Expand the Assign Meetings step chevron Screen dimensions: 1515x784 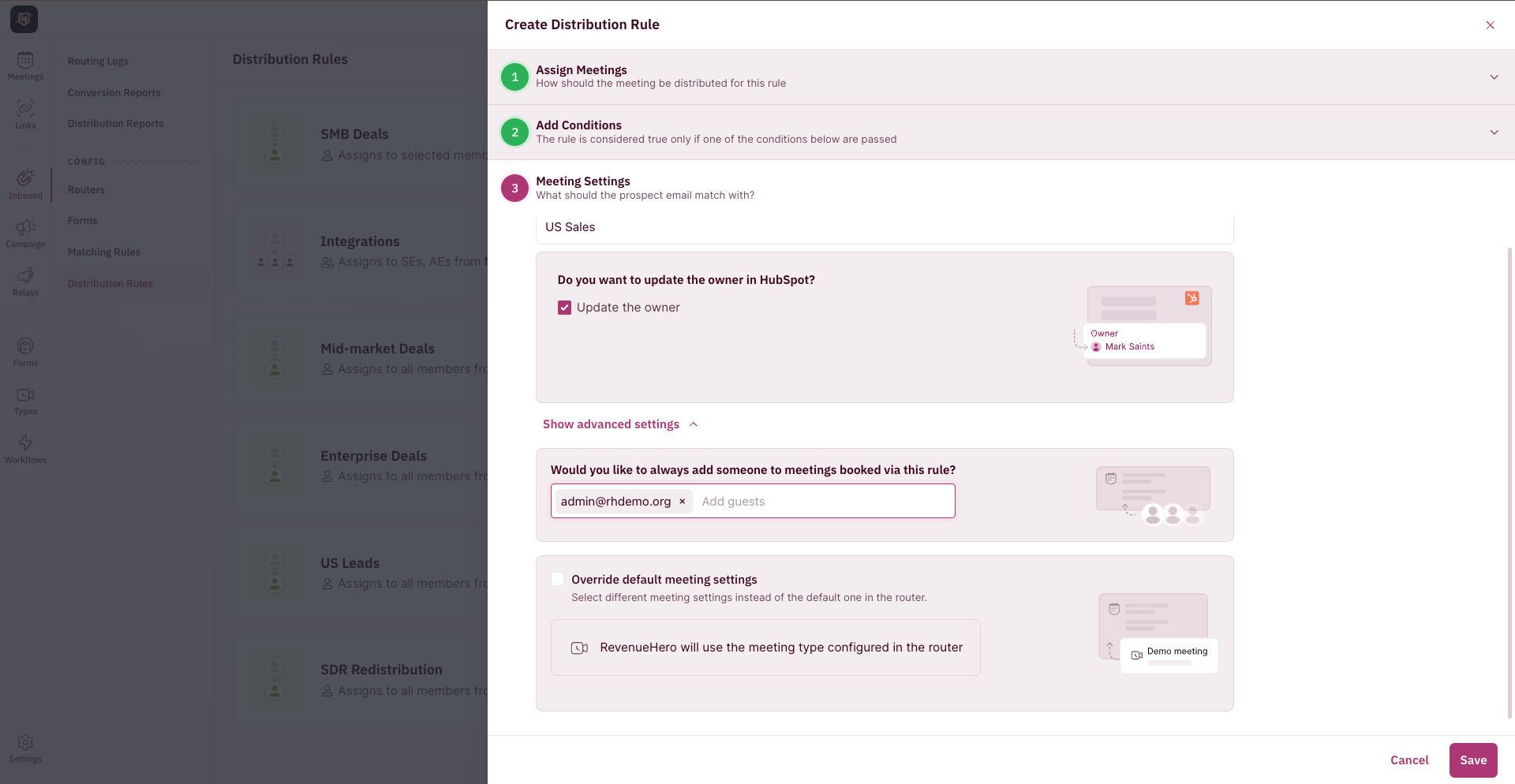1494,77
